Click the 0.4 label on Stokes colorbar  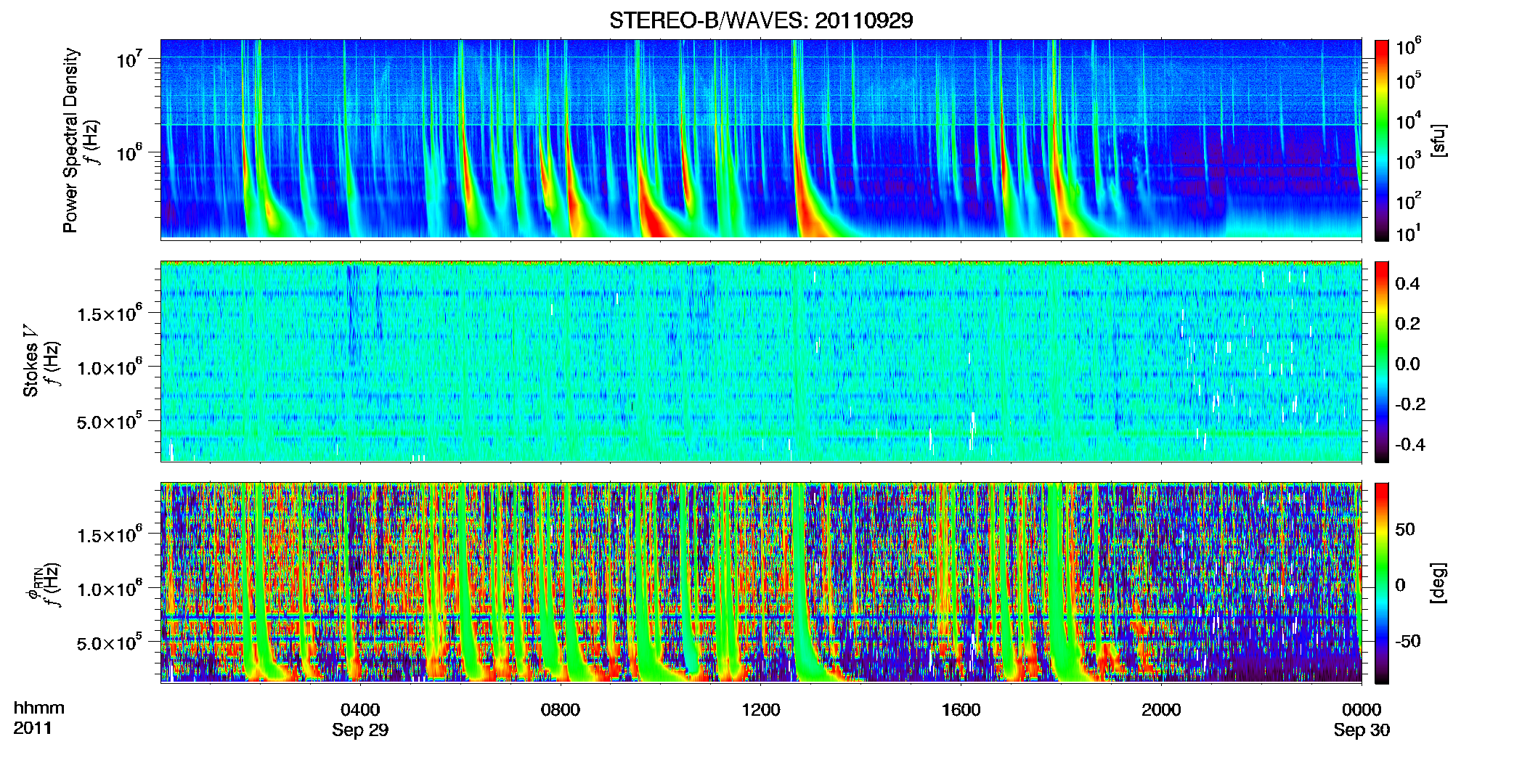pos(1407,284)
